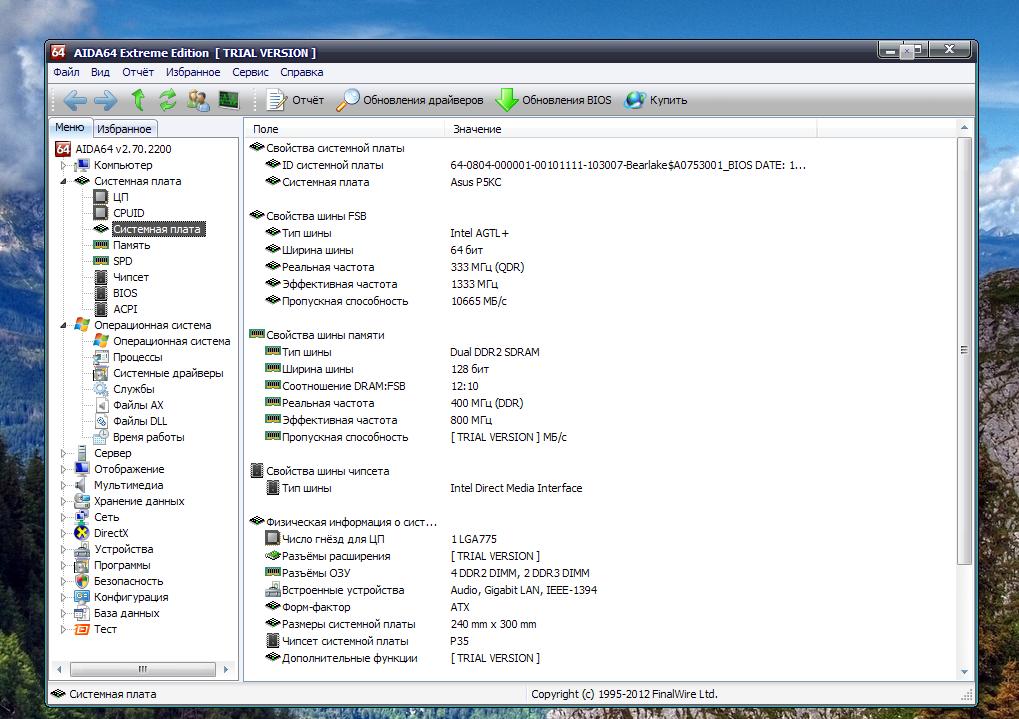Open the Вид menu
1019x719 pixels.
pos(100,72)
